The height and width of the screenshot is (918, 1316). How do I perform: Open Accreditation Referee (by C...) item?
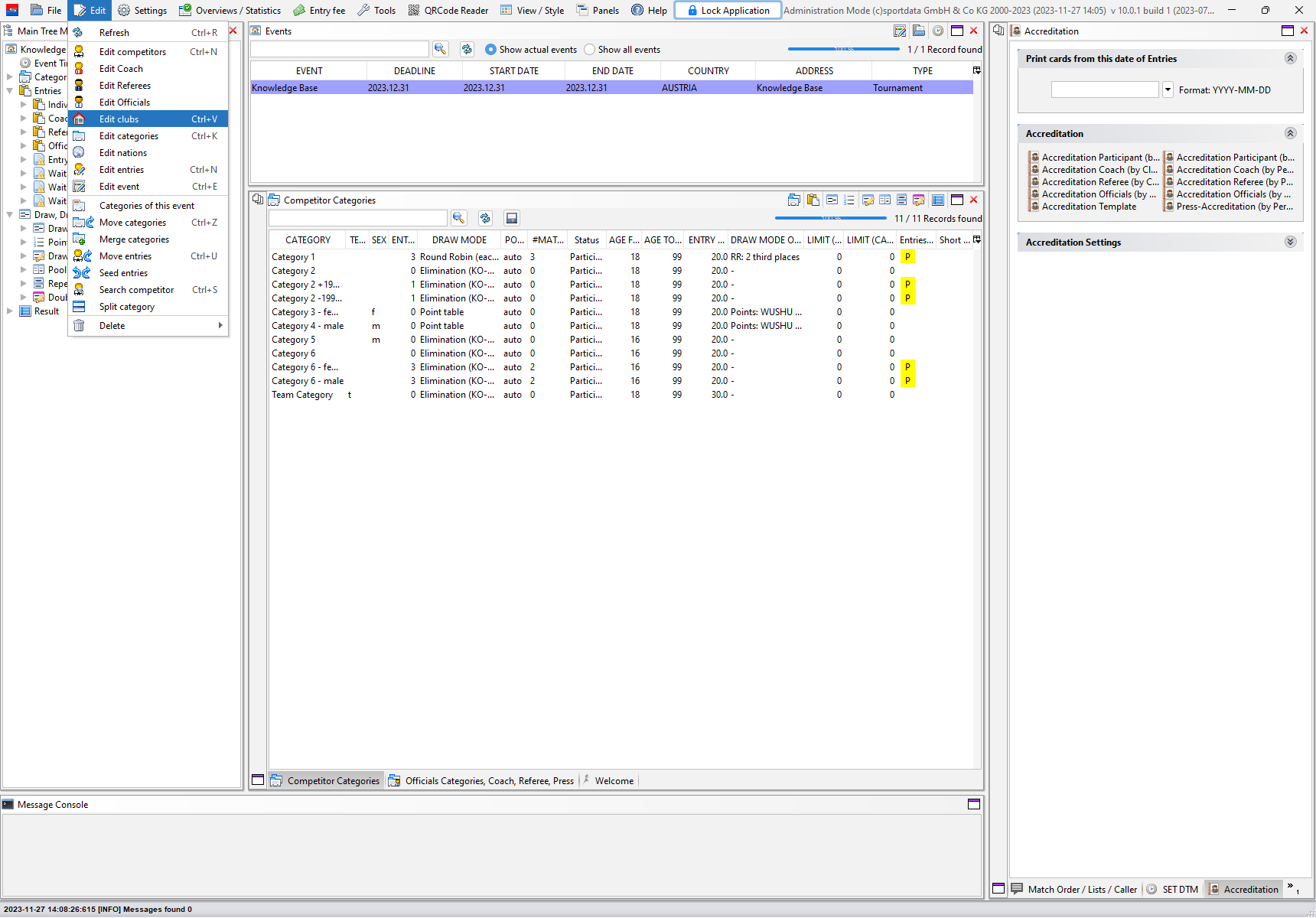pyautogui.click(x=1094, y=182)
